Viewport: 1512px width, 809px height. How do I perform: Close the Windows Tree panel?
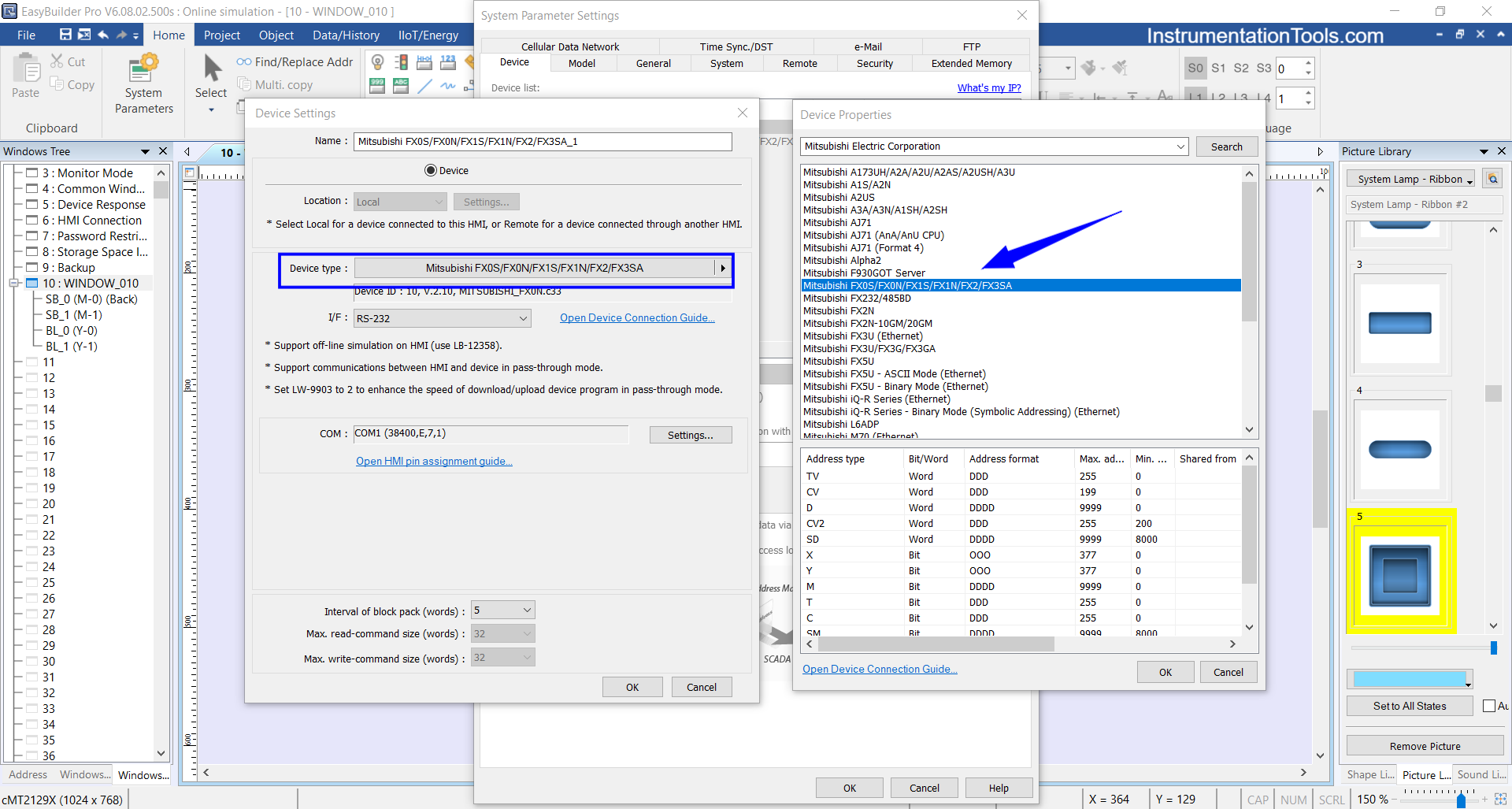(x=163, y=151)
